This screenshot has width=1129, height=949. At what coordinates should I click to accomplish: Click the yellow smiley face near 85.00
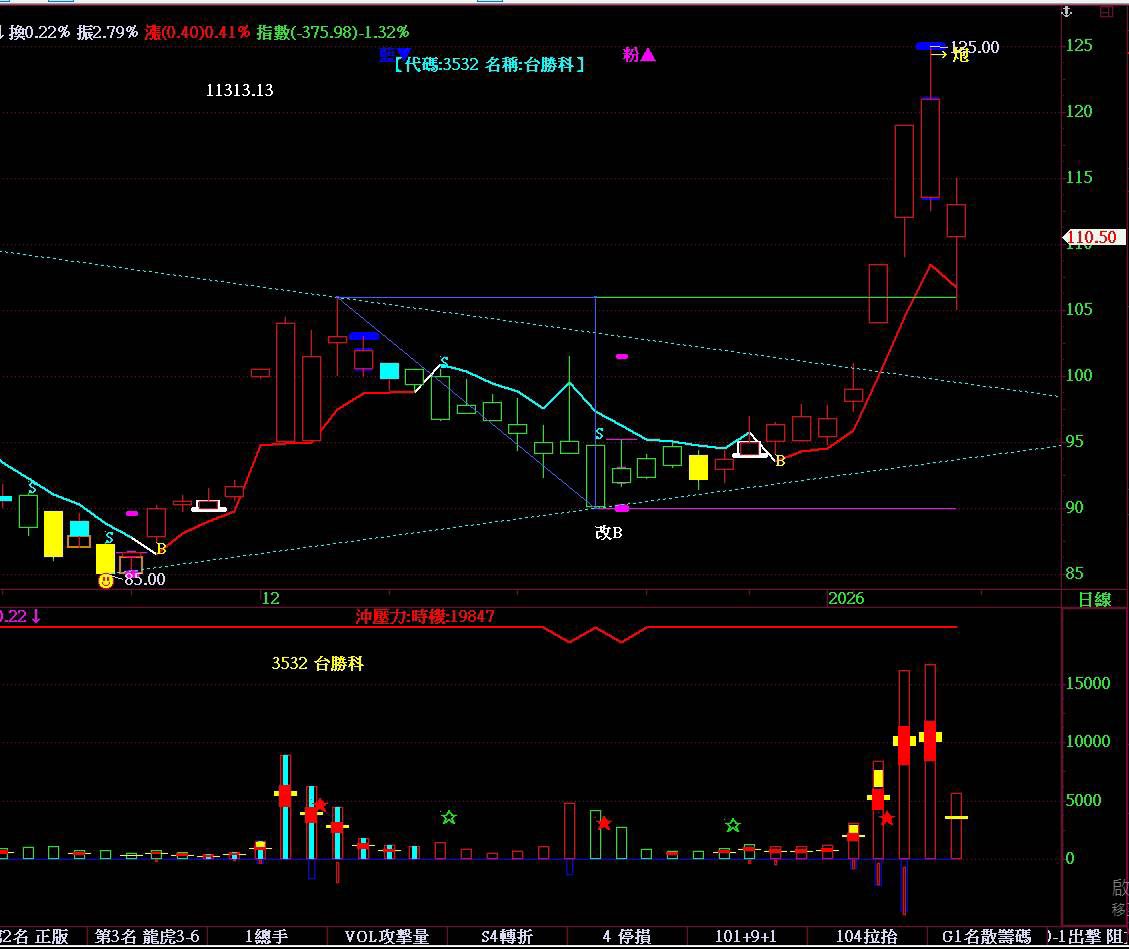pos(106,580)
